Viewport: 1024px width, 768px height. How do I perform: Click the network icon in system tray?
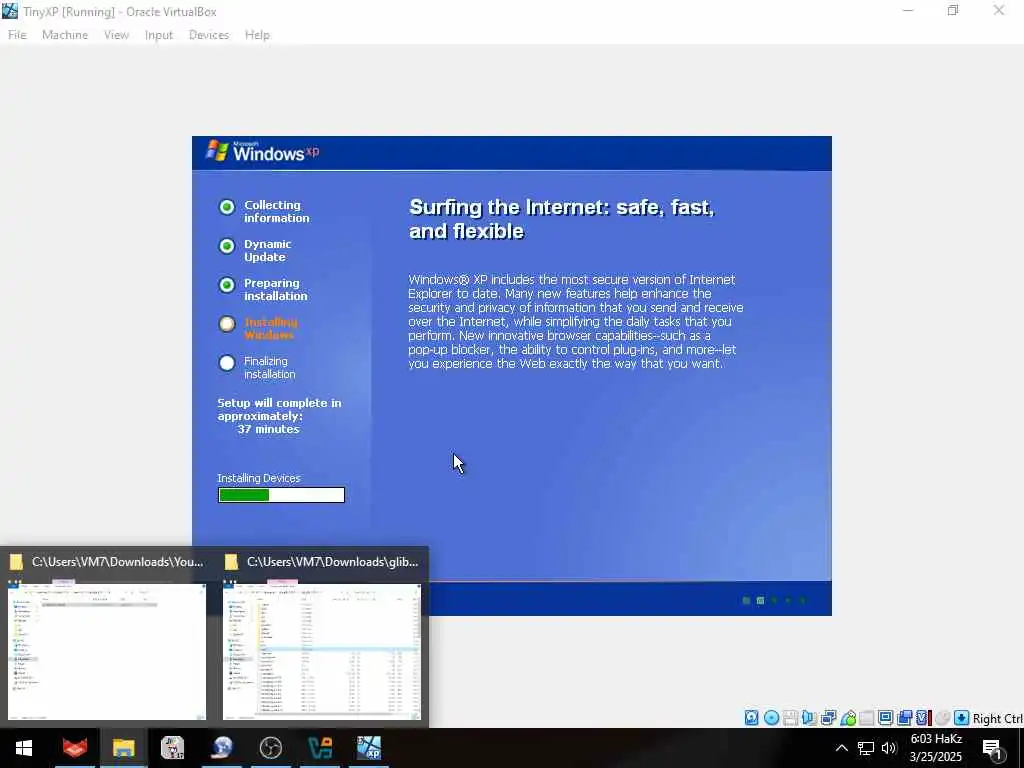(866, 748)
